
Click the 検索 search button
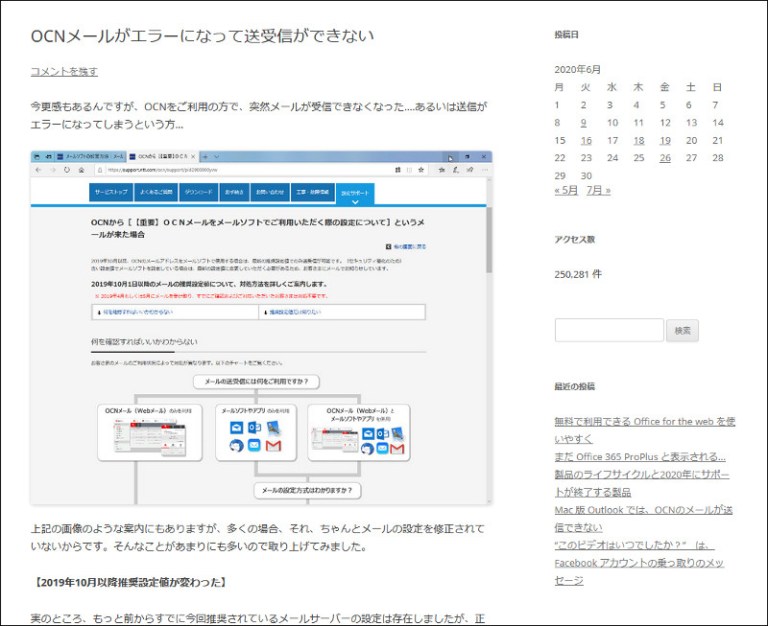[682, 331]
